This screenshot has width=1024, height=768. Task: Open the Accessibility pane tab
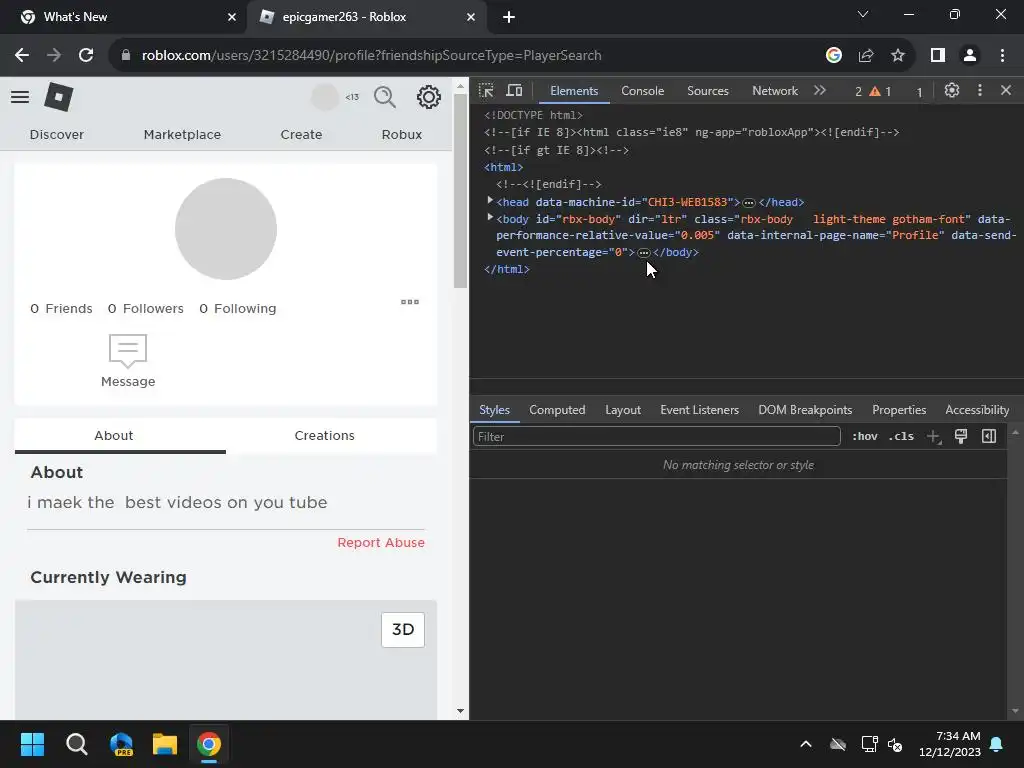[977, 409]
